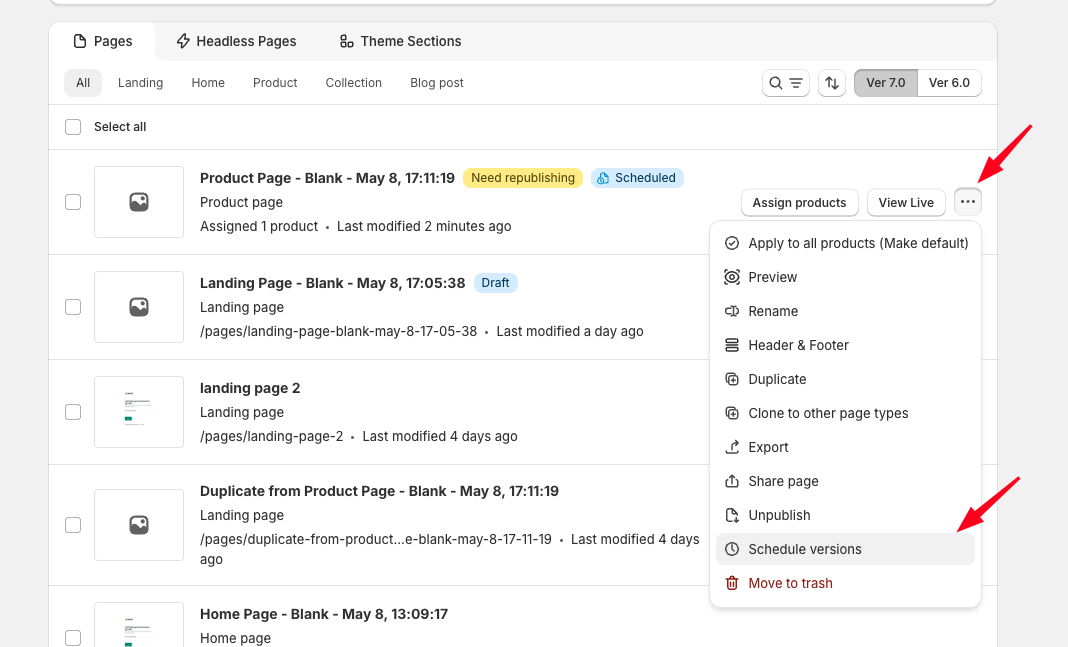Click the Rename icon in menu
This screenshot has height=647, width=1068.
pyautogui.click(x=732, y=311)
